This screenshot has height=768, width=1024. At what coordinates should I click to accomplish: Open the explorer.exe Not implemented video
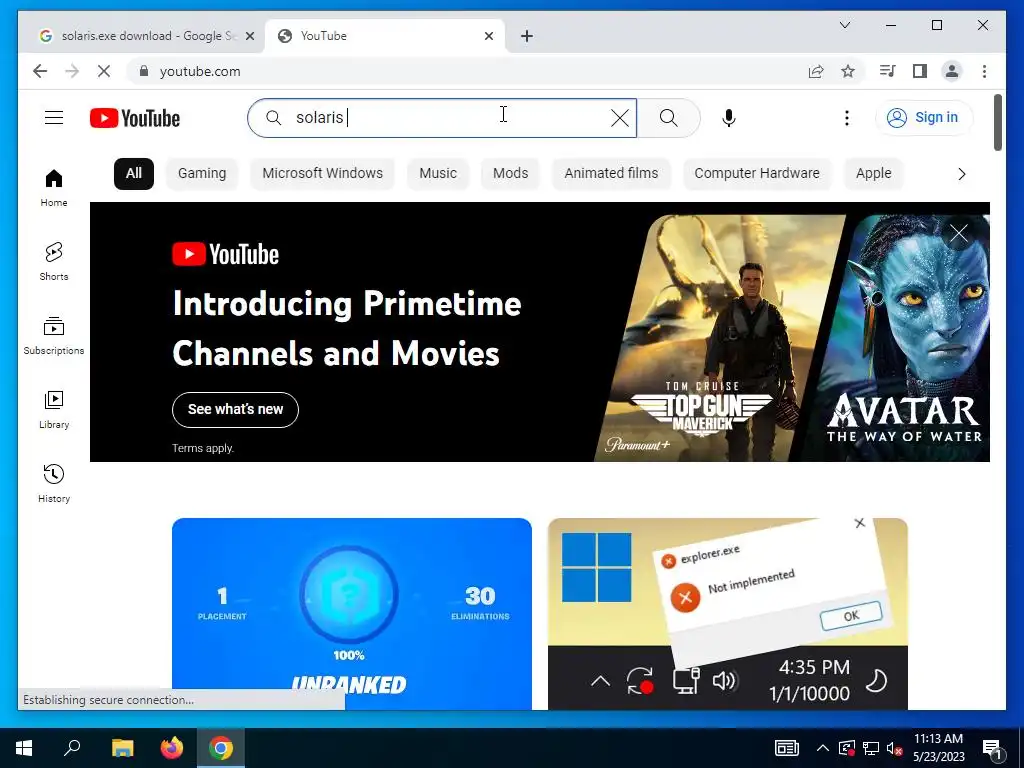click(x=728, y=614)
